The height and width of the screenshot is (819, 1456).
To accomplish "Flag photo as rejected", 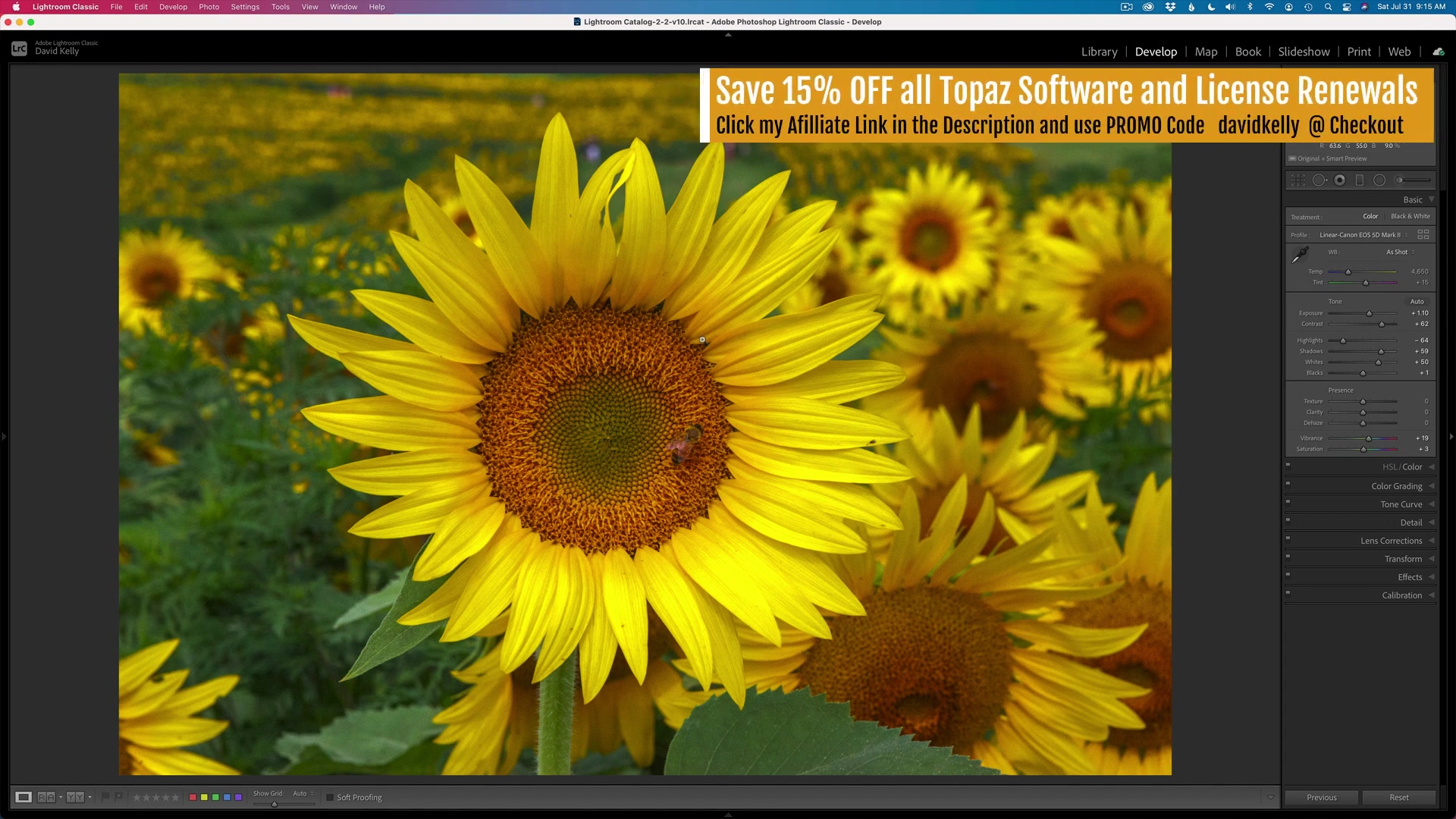I will click(118, 797).
